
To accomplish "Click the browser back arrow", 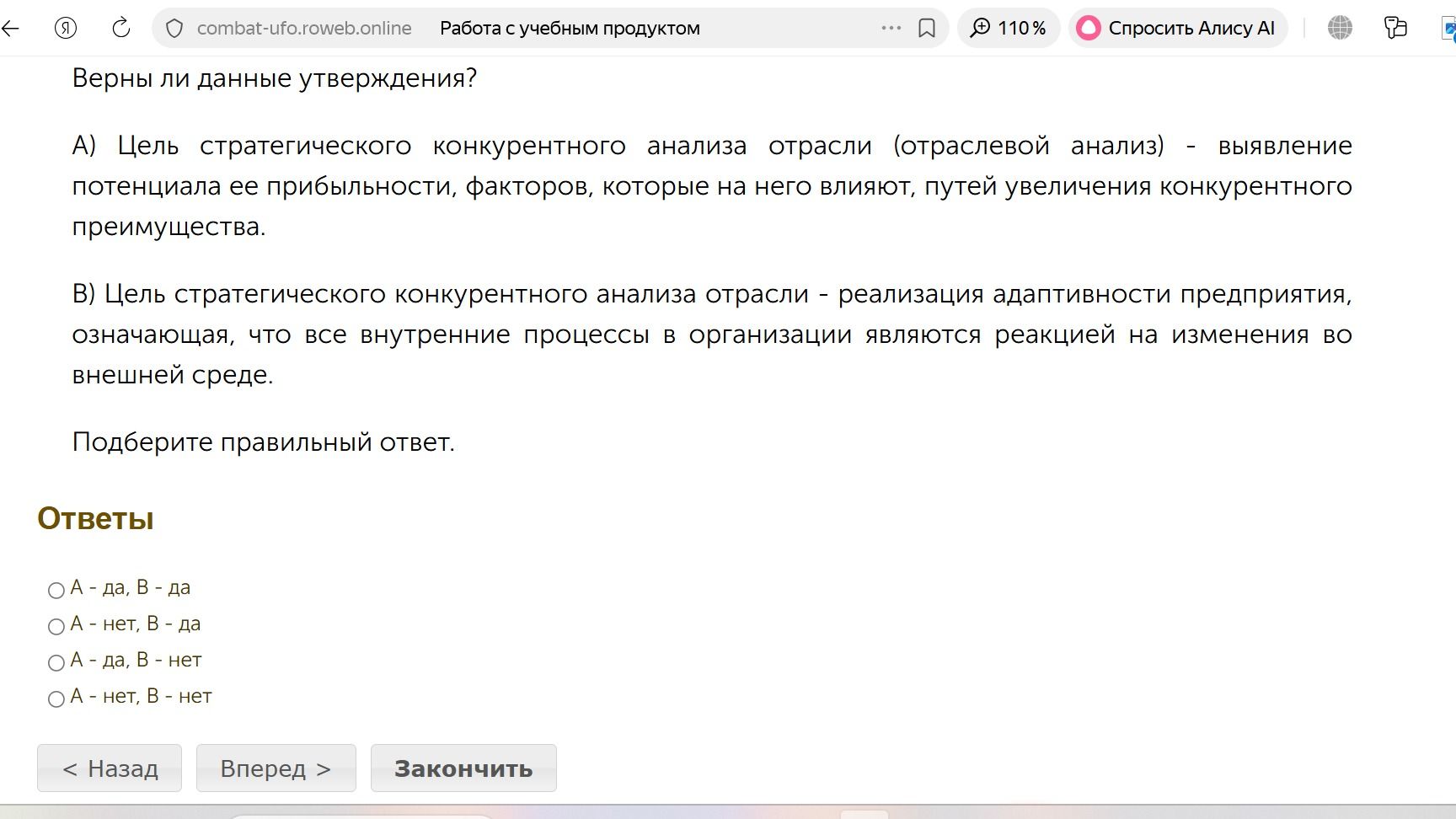I will (10, 29).
